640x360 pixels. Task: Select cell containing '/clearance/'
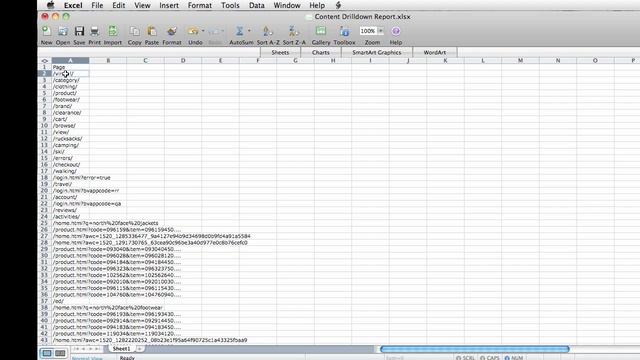click(70, 113)
